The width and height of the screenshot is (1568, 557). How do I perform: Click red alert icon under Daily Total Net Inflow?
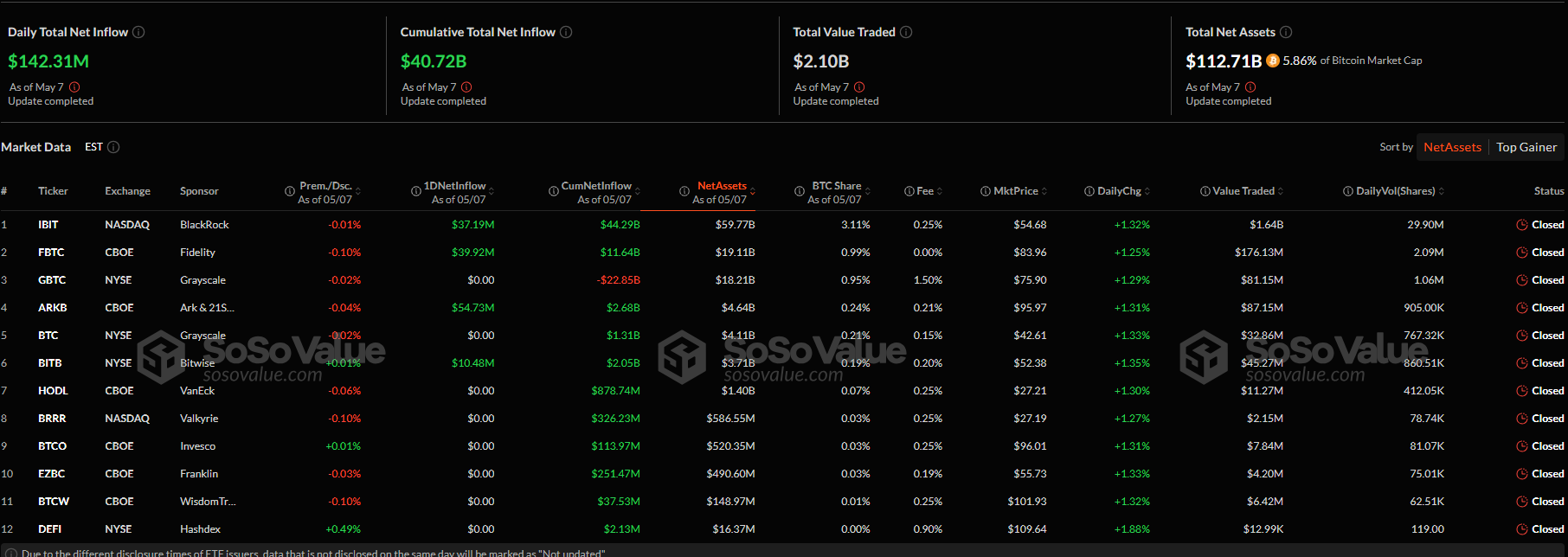click(74, 87)
